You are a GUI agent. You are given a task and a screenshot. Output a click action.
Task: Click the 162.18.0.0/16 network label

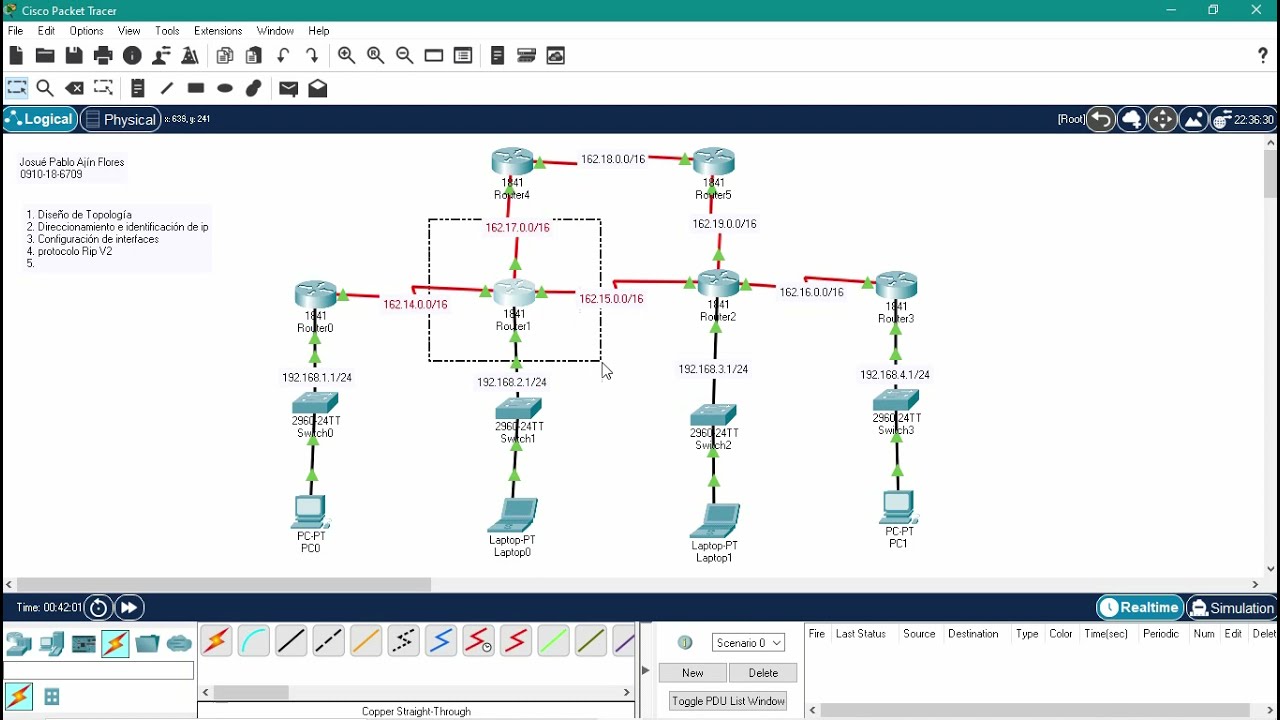coord(613,159)
